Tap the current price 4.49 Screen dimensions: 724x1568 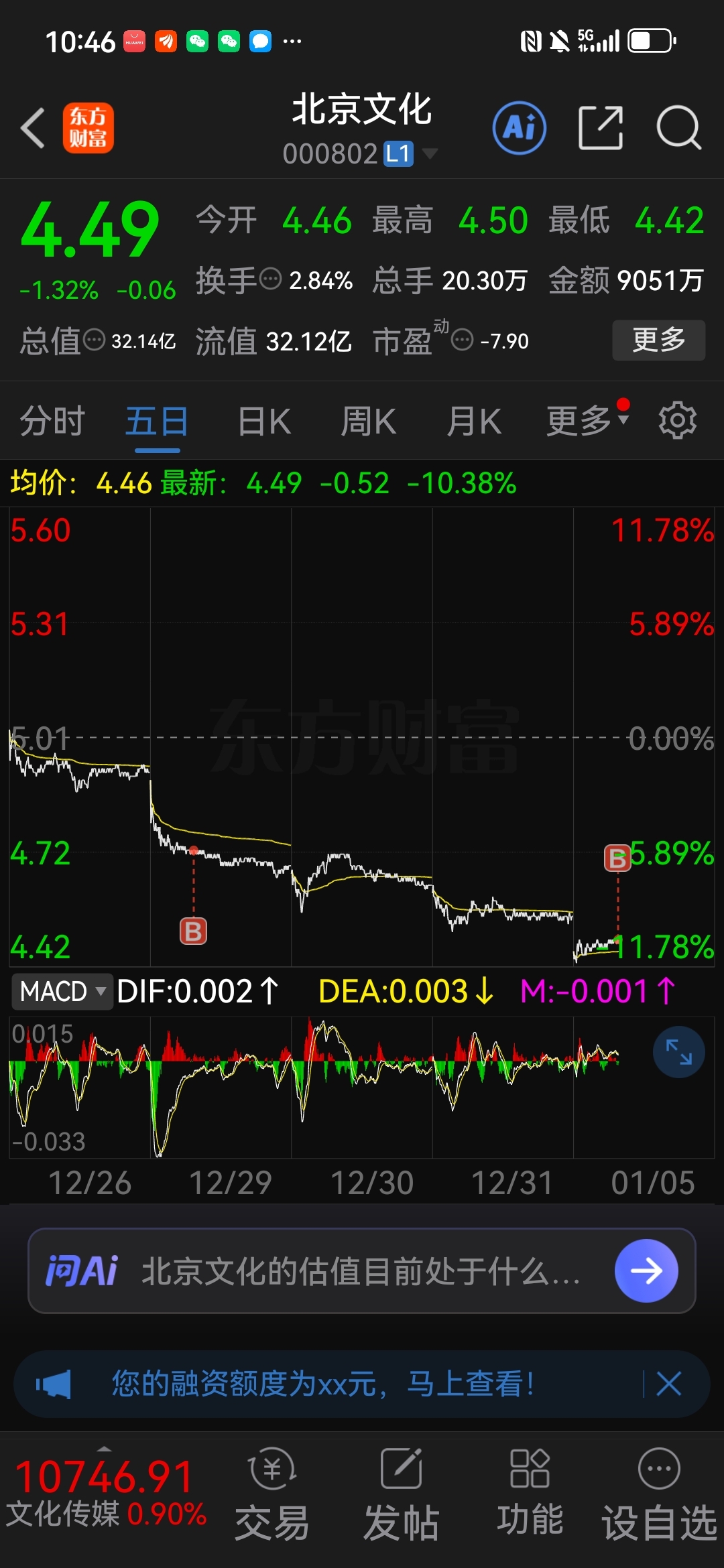90,230
